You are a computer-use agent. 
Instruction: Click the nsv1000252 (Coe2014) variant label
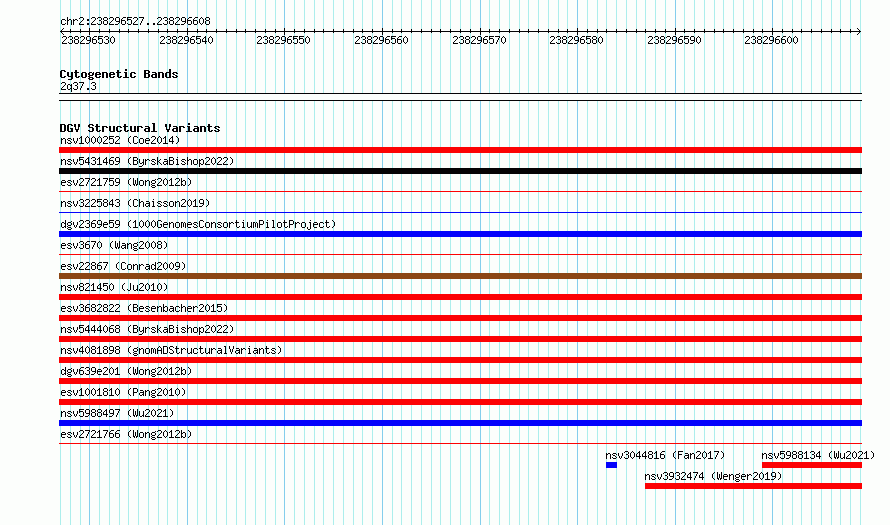[120, 140]
